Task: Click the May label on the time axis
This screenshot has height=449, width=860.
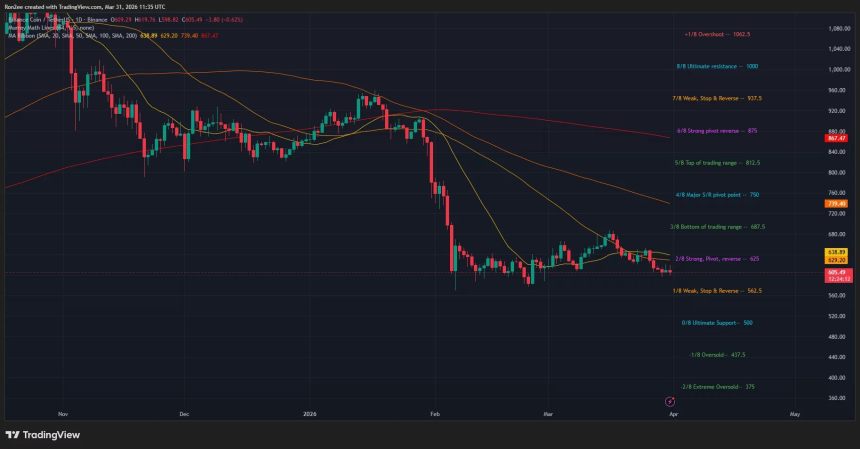Action: (795, 411)
